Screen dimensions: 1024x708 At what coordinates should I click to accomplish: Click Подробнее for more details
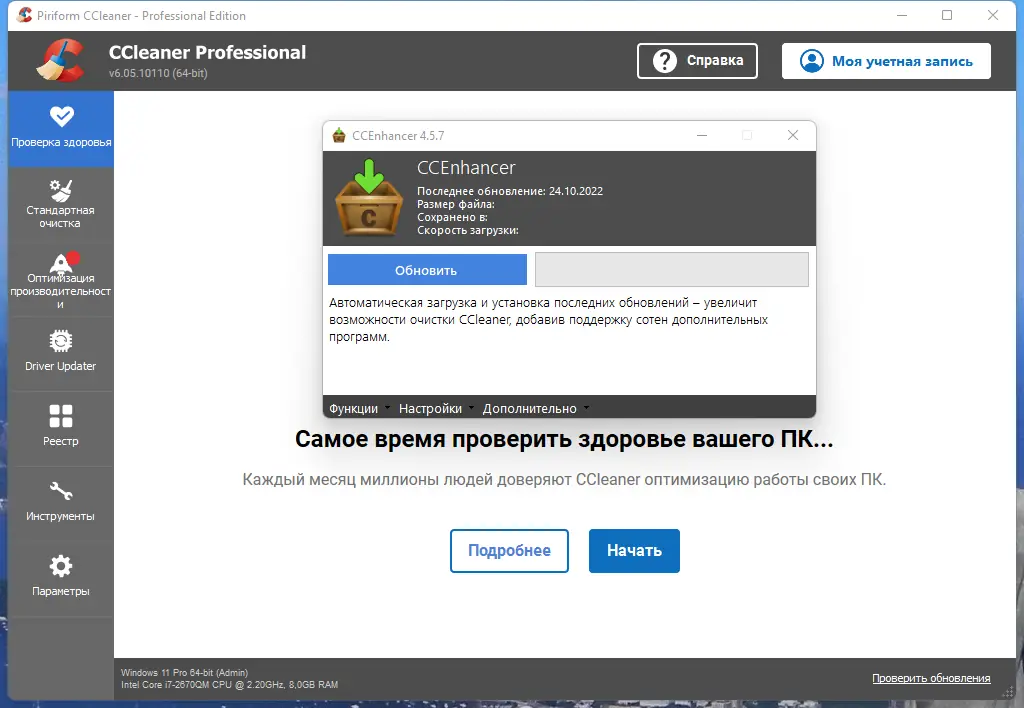point(509,550)
